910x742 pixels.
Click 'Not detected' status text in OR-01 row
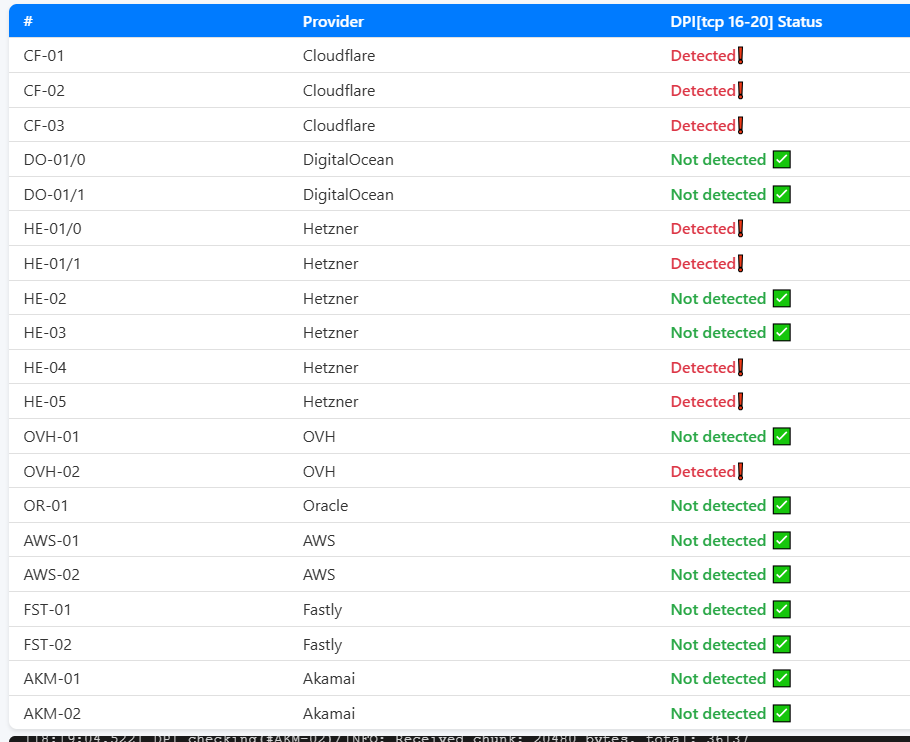click(x=718, y=505)
